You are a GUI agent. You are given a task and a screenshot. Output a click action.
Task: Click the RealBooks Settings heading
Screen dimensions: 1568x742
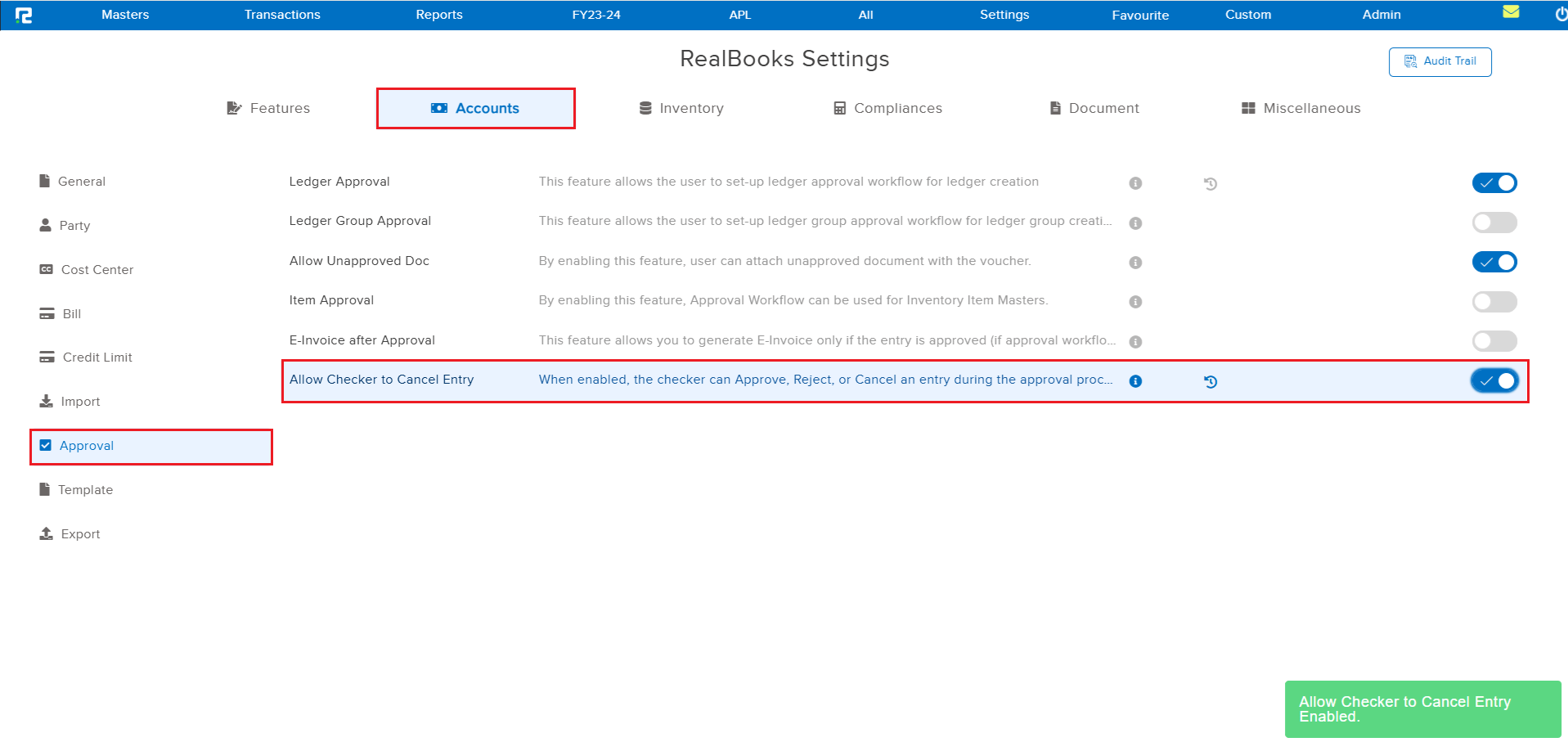(x=784, y=59)
